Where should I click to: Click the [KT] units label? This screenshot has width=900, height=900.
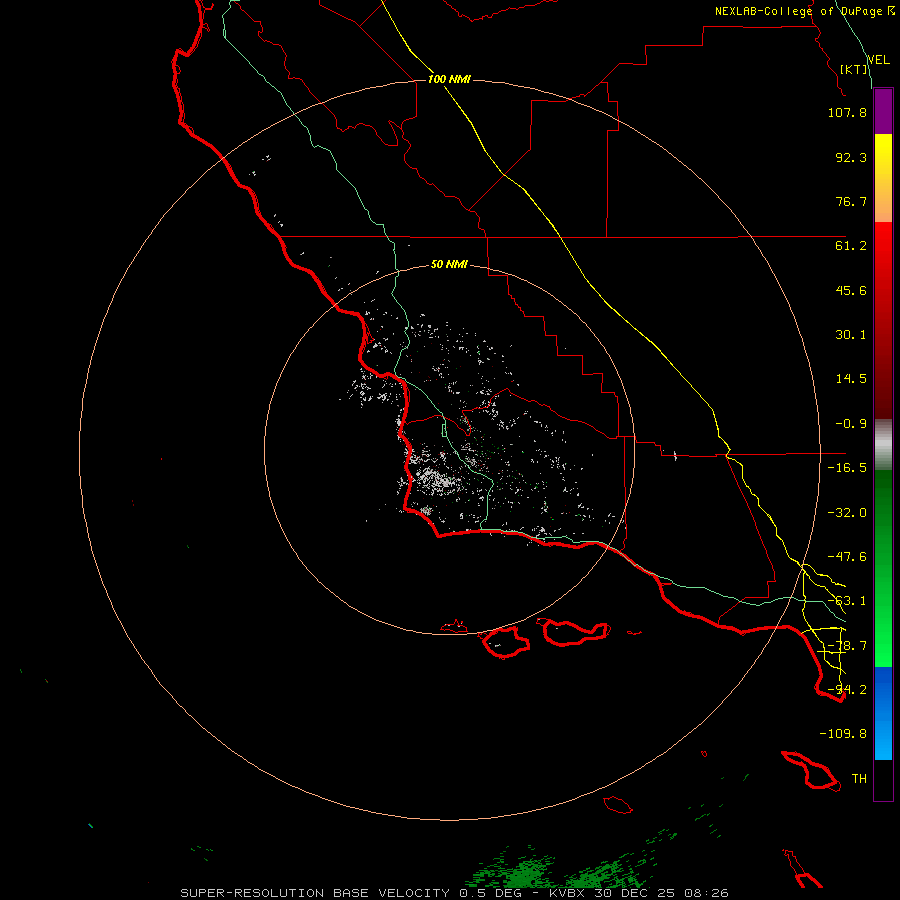pos(854,69)
